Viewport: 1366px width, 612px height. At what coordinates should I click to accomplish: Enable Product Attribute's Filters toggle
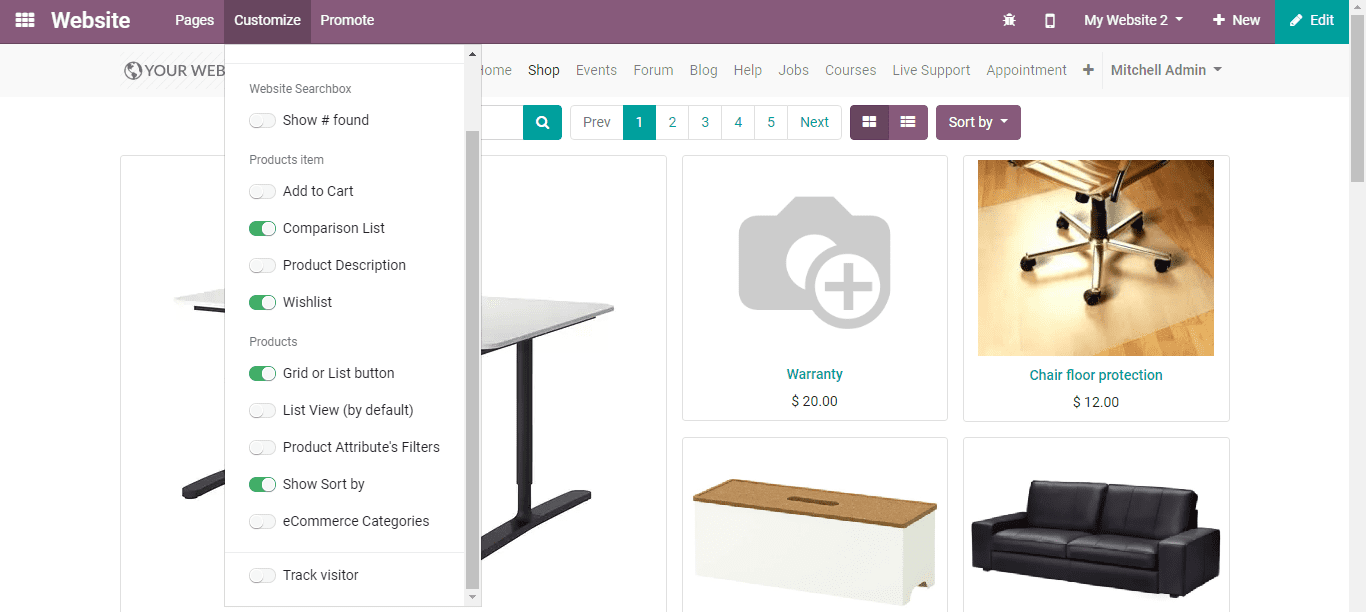tap(262, 447)
